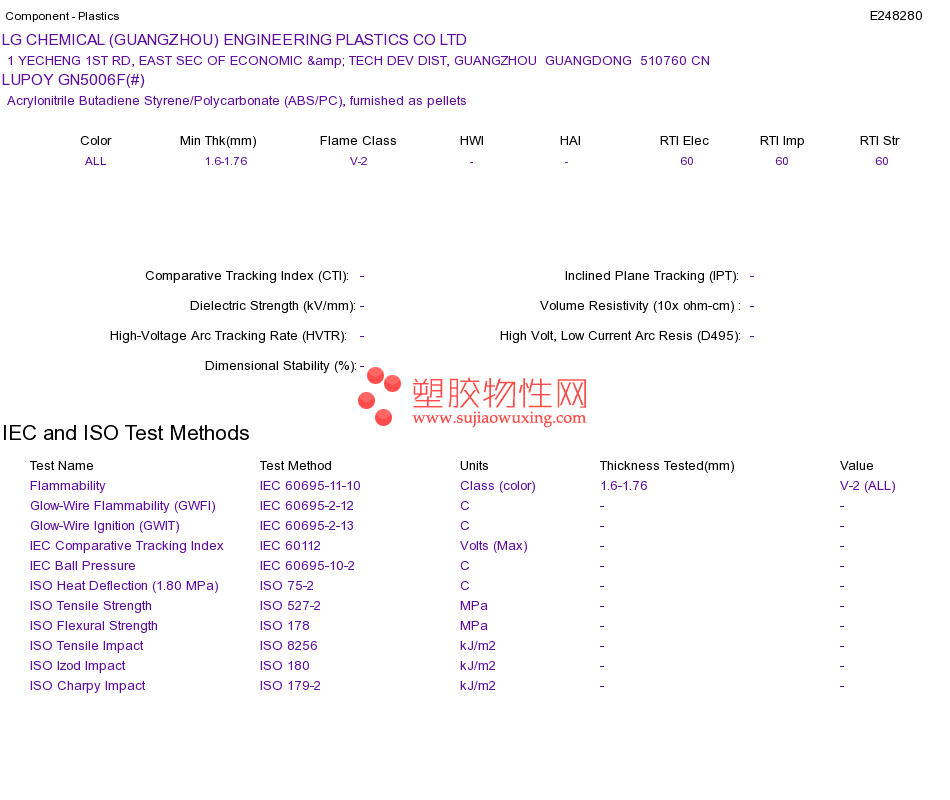Click the 1.6-1.76 minimum thickness value
This screenshot has height=800, width=950.
point(226,162)
